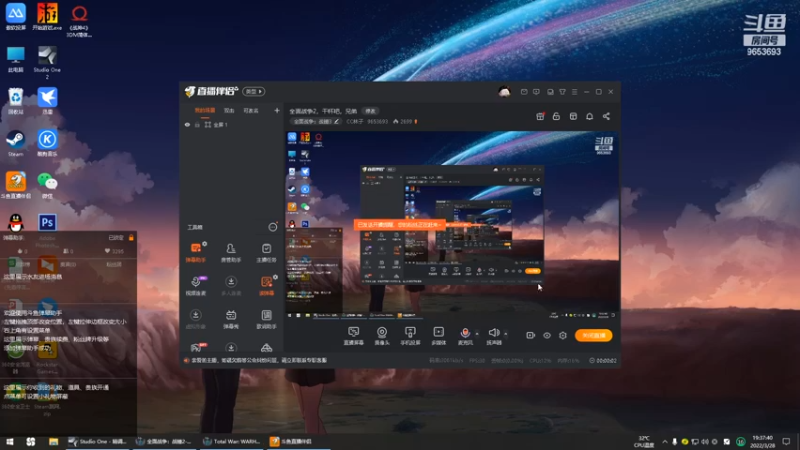This screenshot has height=450, width=800.
Task: Open the screenshot icon in title bar
Action: click(550, 92)
